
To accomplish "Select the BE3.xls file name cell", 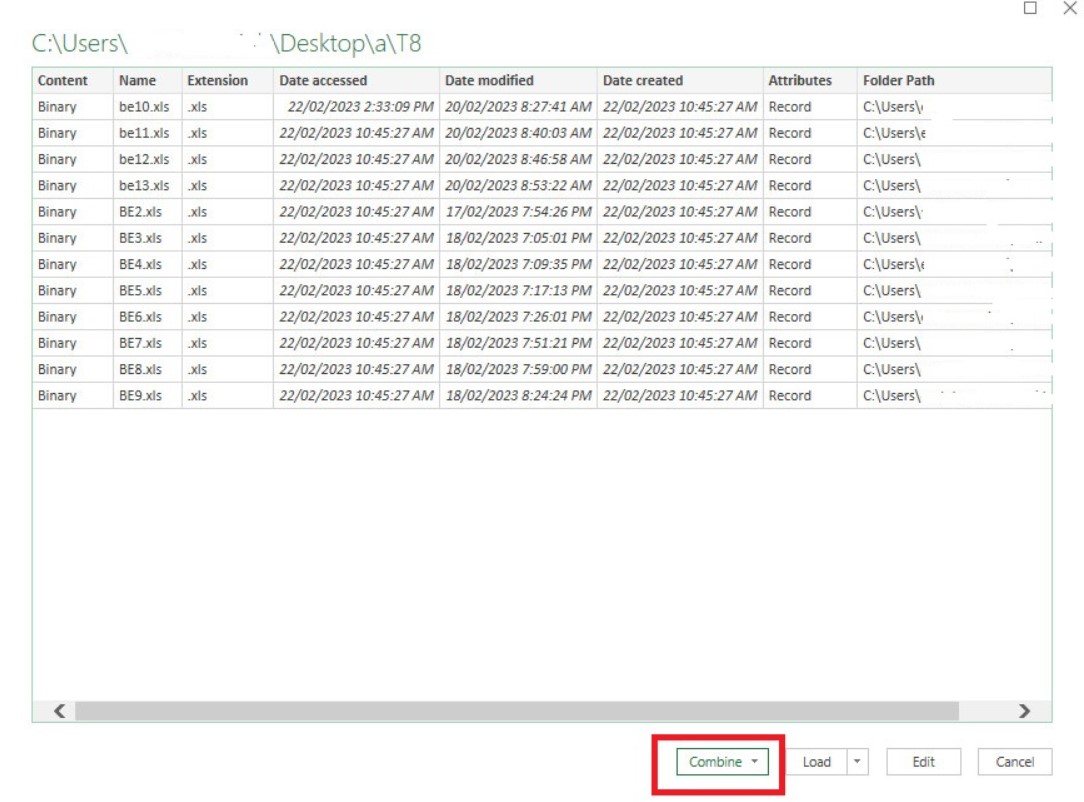I will 147,238.
